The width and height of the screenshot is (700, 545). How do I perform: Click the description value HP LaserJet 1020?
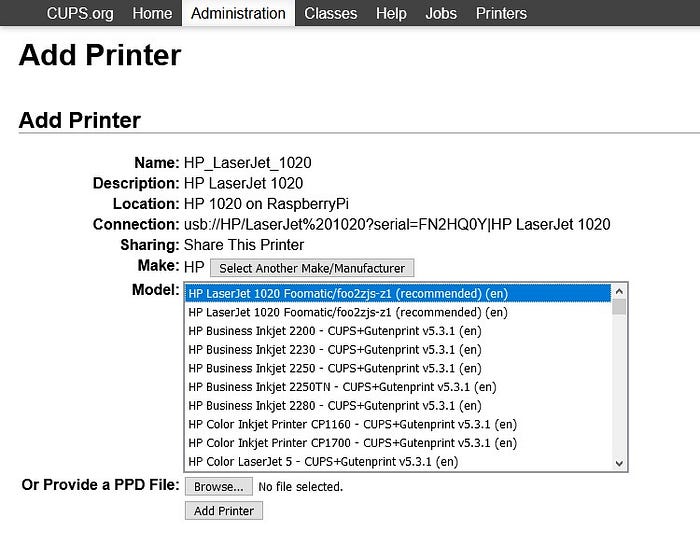[243, 183]
